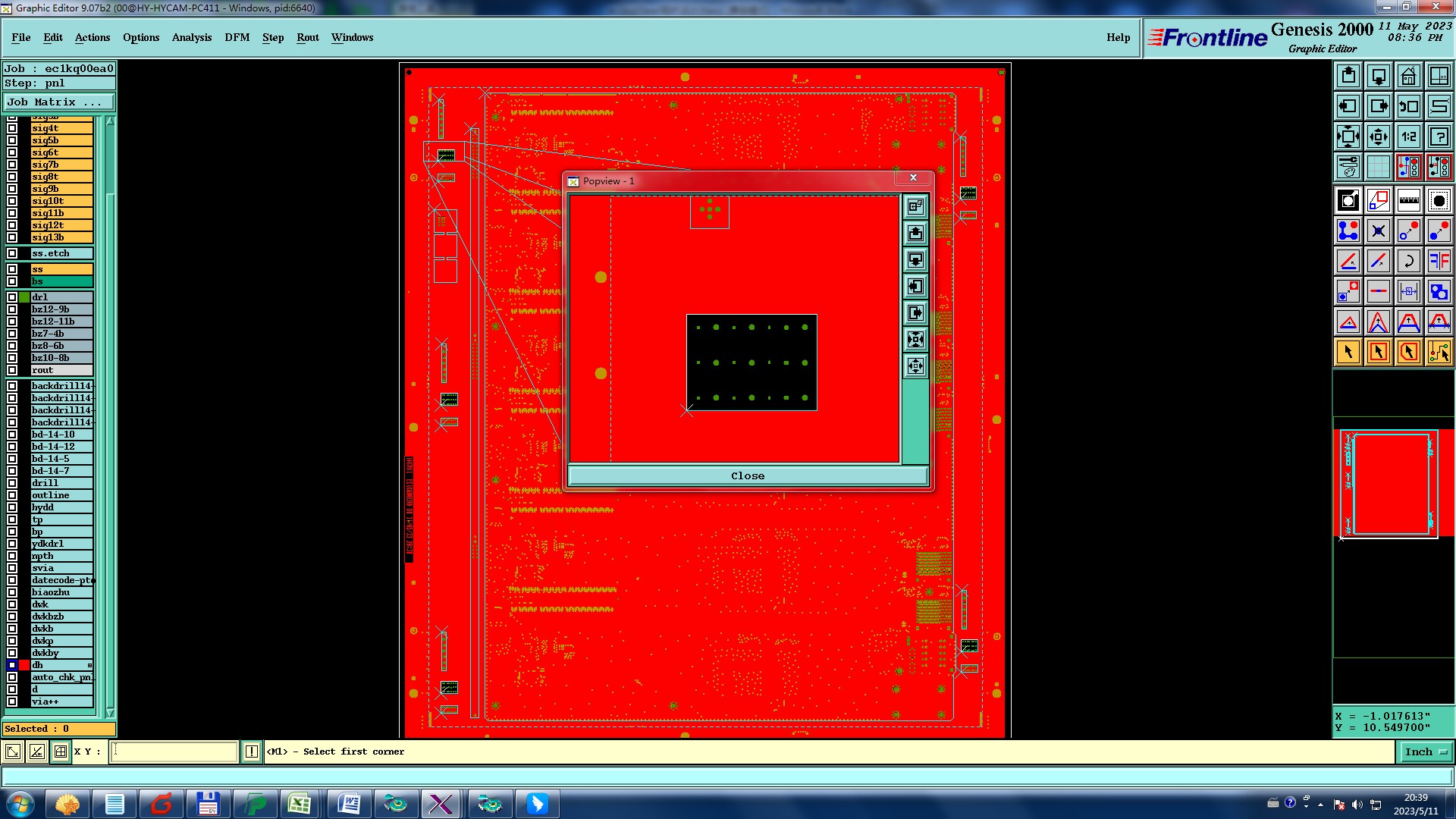Click Popview zoom in icon
This screenshot has width=1456, height=819.
[916, 339]
